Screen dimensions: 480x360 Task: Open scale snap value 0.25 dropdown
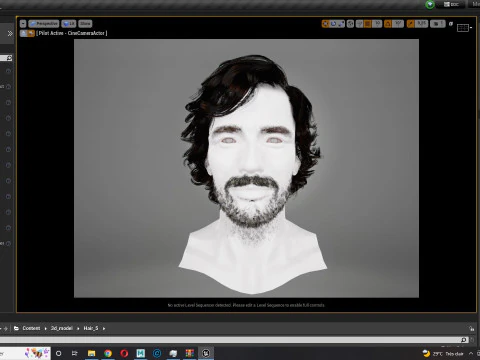pyautogui.click(x=422, y=24)
